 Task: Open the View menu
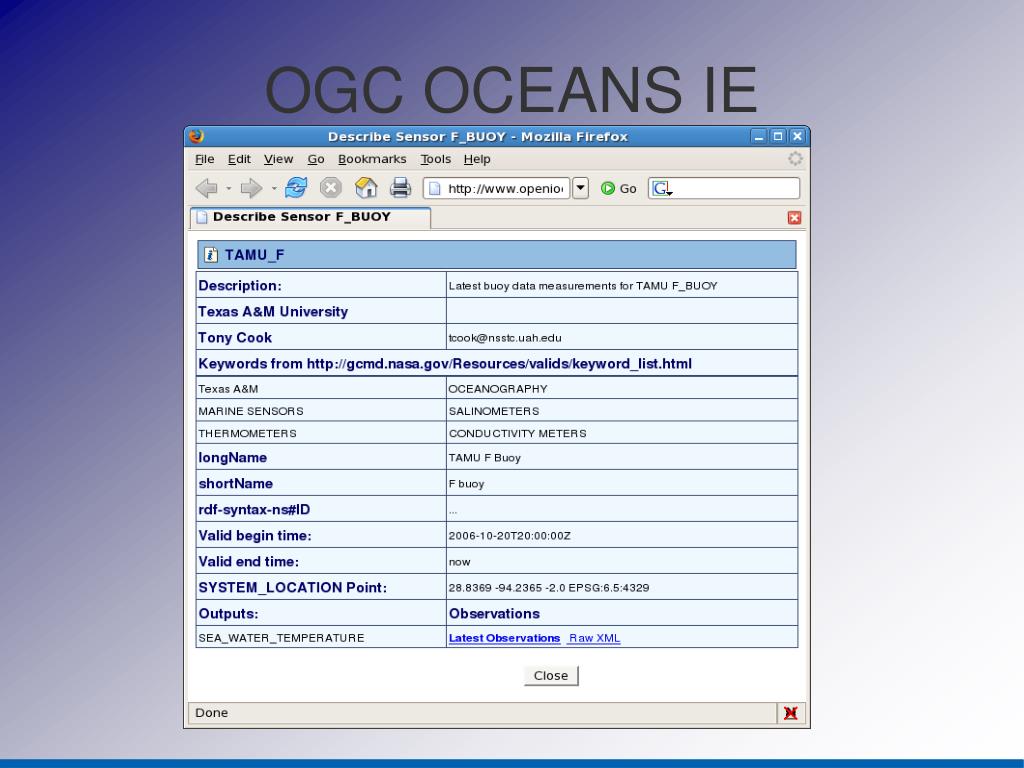tap(278, 159)
